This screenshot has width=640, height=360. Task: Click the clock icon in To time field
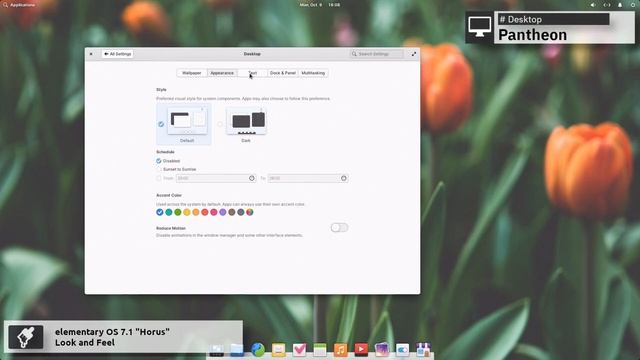tap(344, 178)
